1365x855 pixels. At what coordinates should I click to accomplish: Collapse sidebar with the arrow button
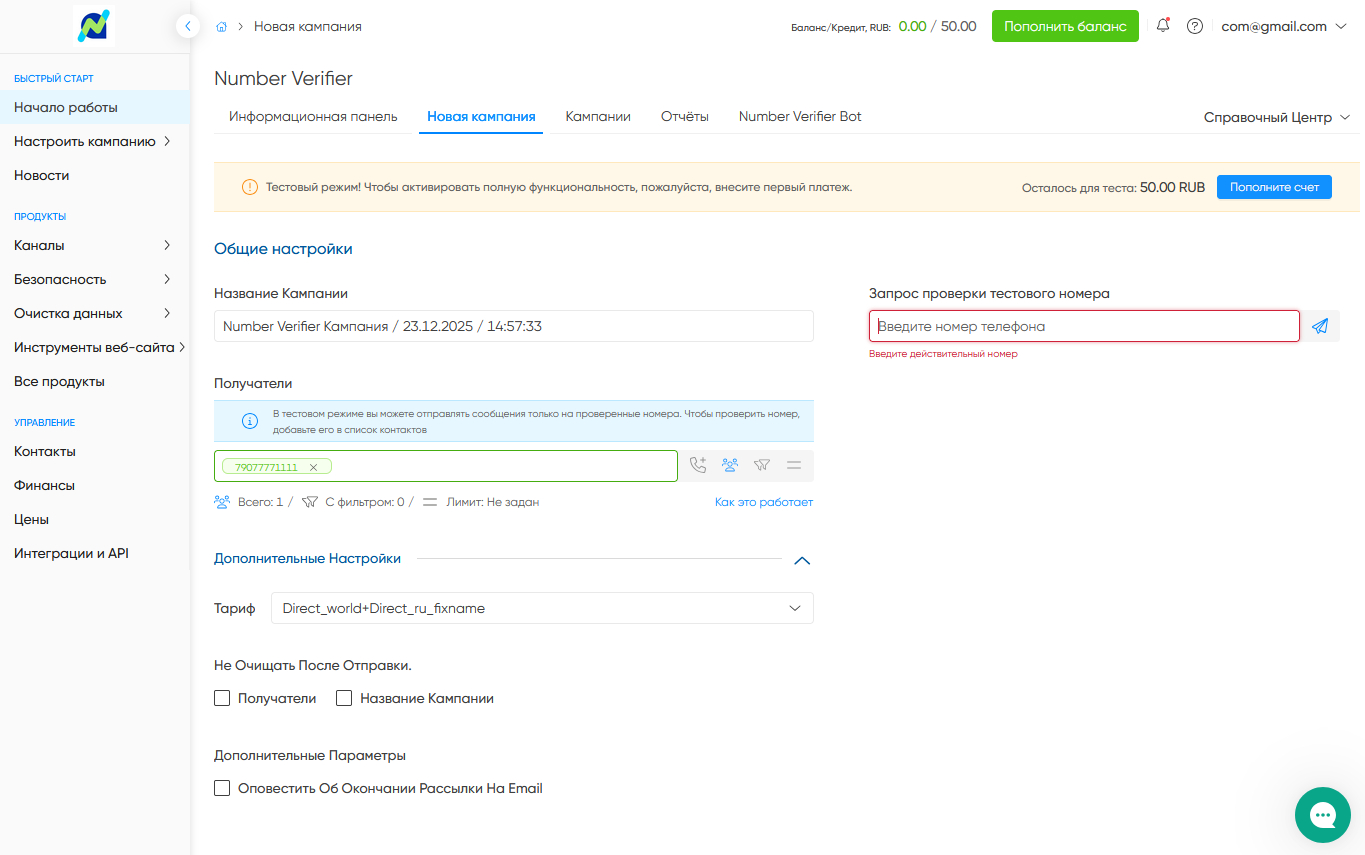click(187, 26)
